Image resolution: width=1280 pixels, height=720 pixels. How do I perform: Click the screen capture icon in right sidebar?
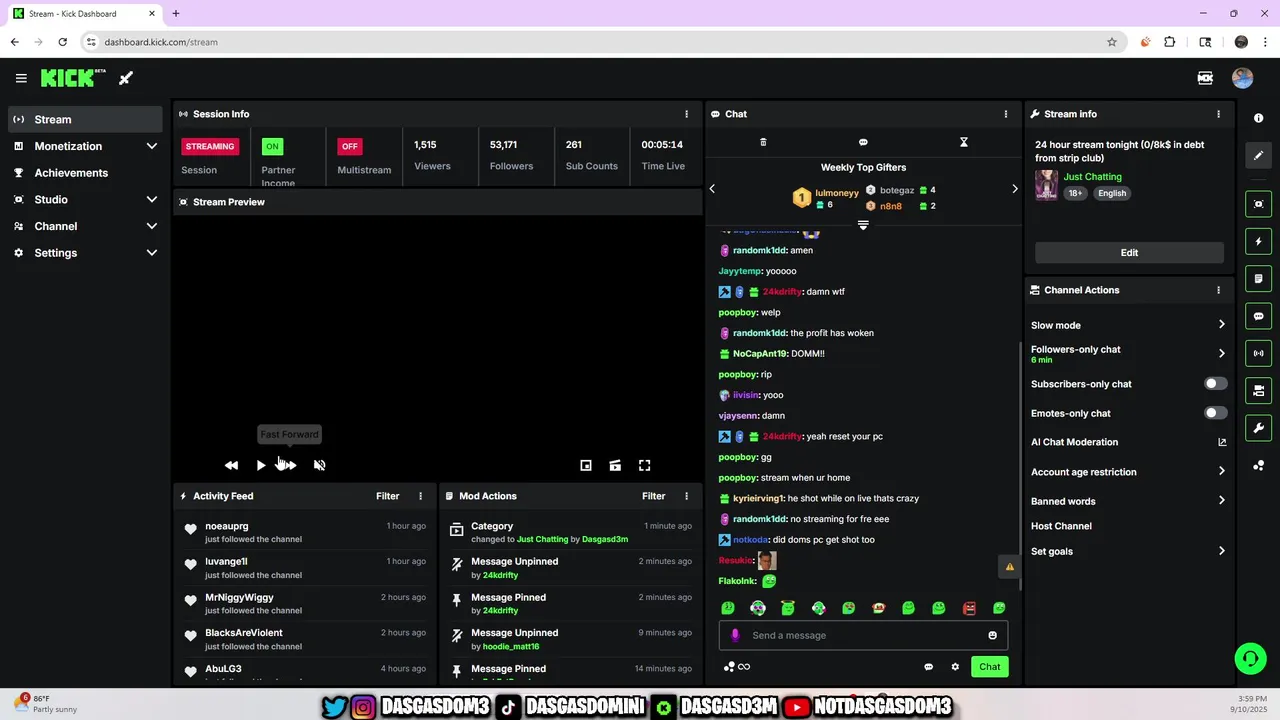coord(1258,204)
